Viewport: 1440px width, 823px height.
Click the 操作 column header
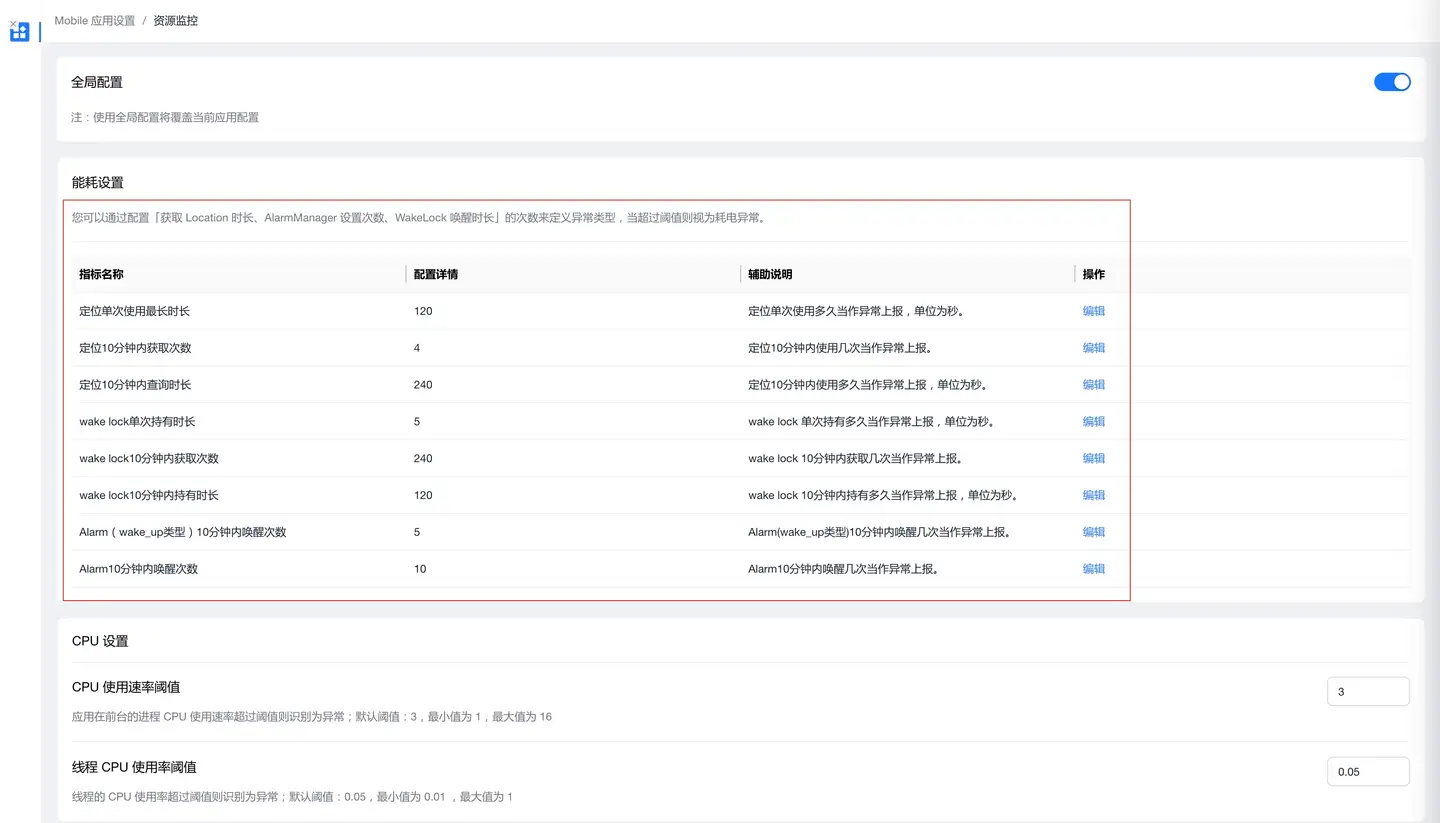(x=1093, y=274)
